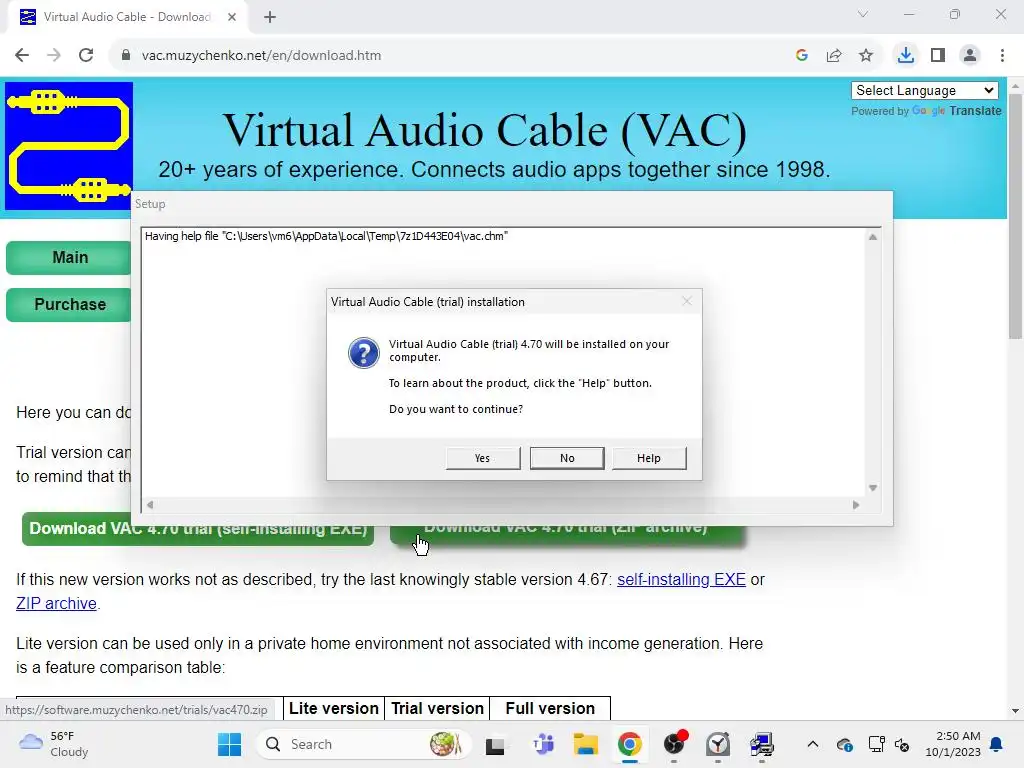The width and height of the screenshot is (1024, 768).
Task: View site security lock information
Action: click(126, 56)
